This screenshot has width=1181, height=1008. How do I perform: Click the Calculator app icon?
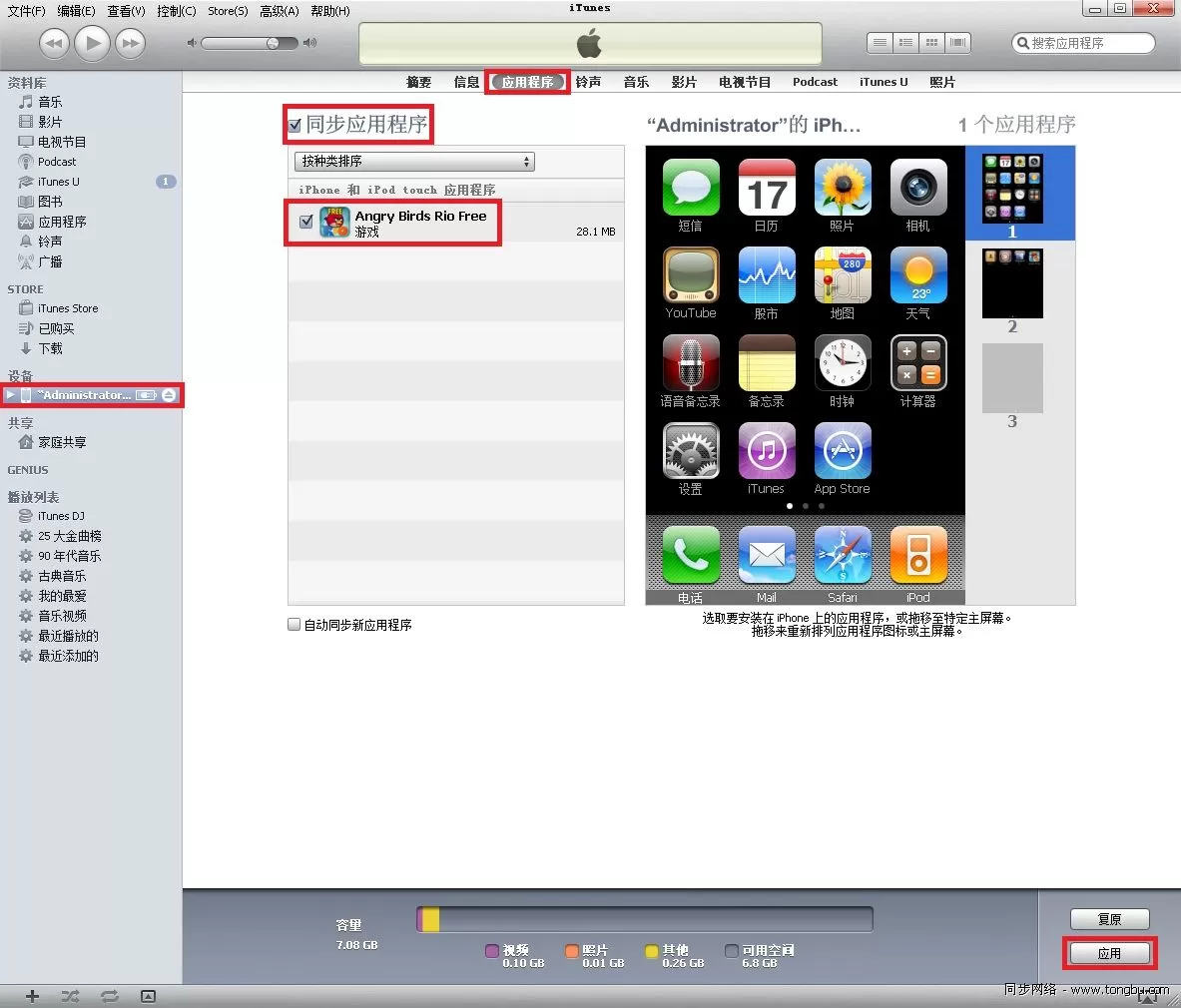click(918, 363)
